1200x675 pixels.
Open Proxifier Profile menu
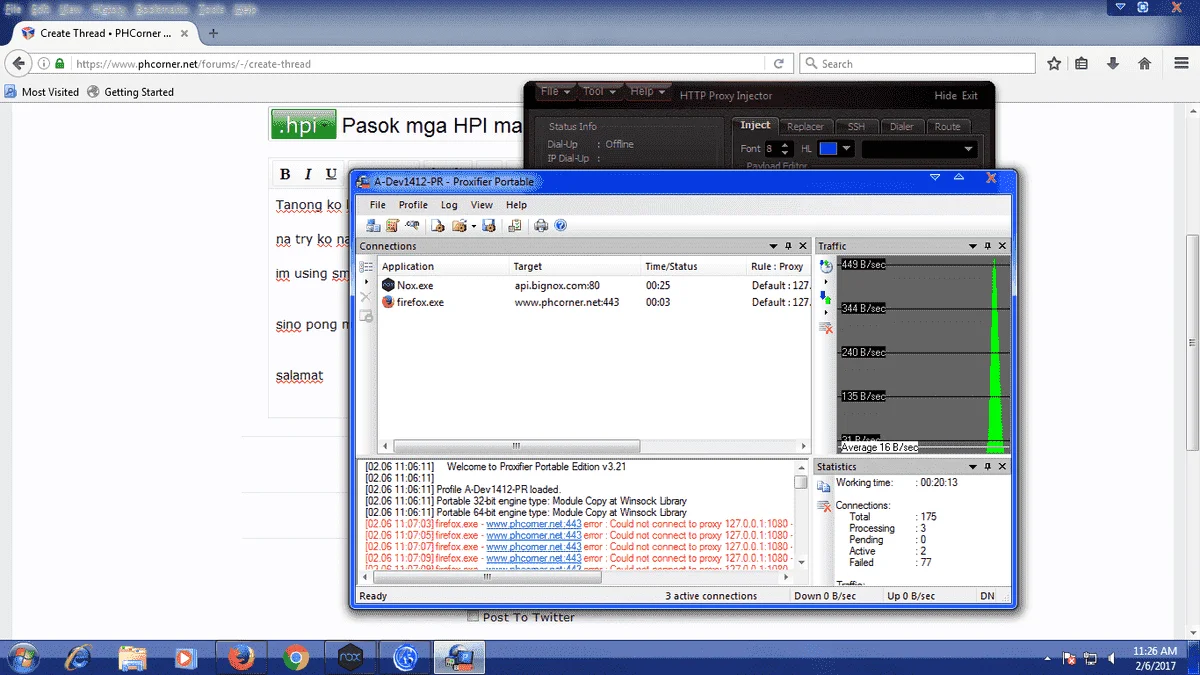coord(413,205)
